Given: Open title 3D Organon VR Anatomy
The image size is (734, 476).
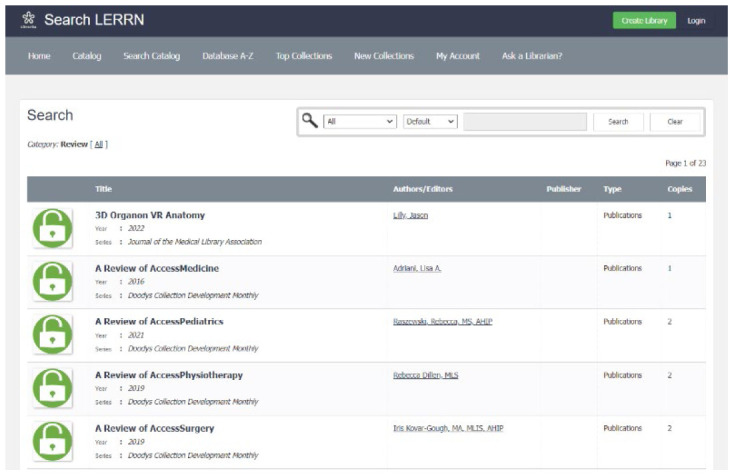Looking at the screenshot, I should (x=150, y=215).
